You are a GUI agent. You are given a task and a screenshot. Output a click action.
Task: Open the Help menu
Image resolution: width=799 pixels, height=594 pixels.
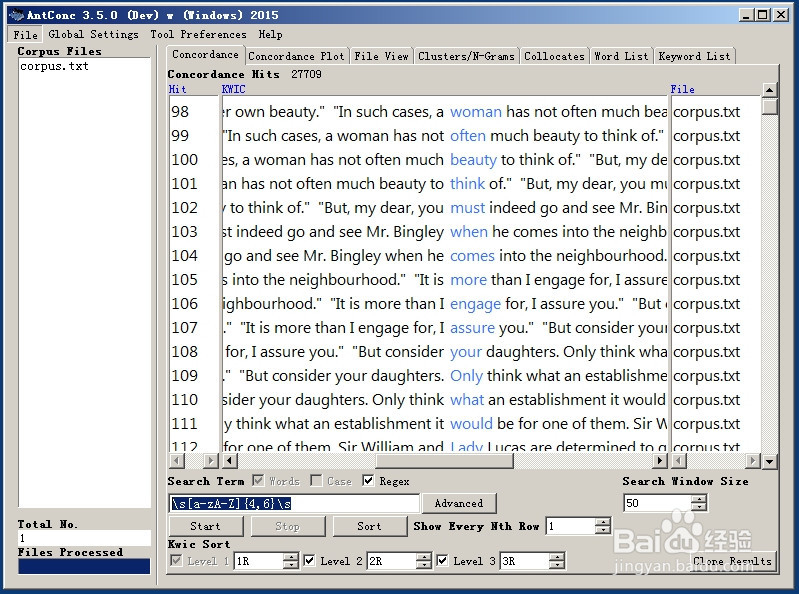click(x=270, y=34)
